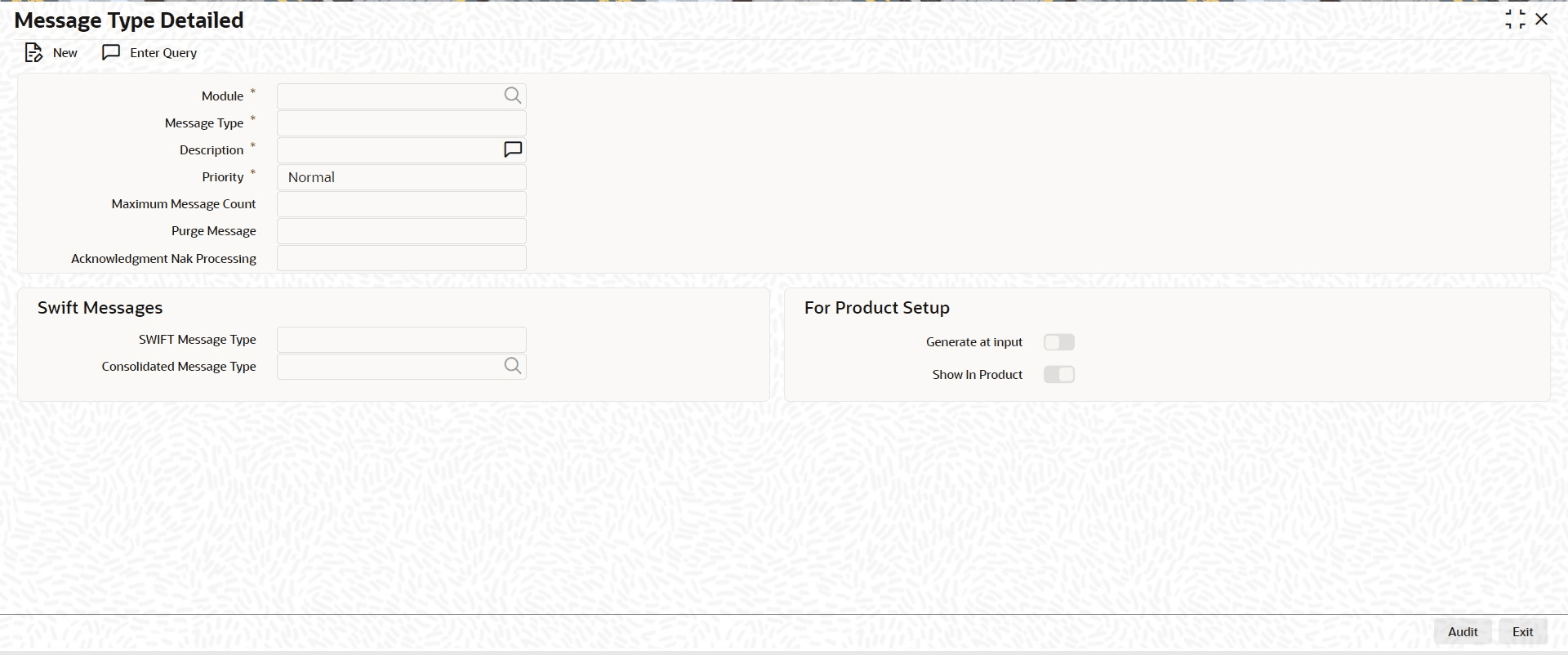The image size is (1568, 655).
Task: Toggle the Generate at input switch
Action: pyautogui.click(x=1059, y=342)
